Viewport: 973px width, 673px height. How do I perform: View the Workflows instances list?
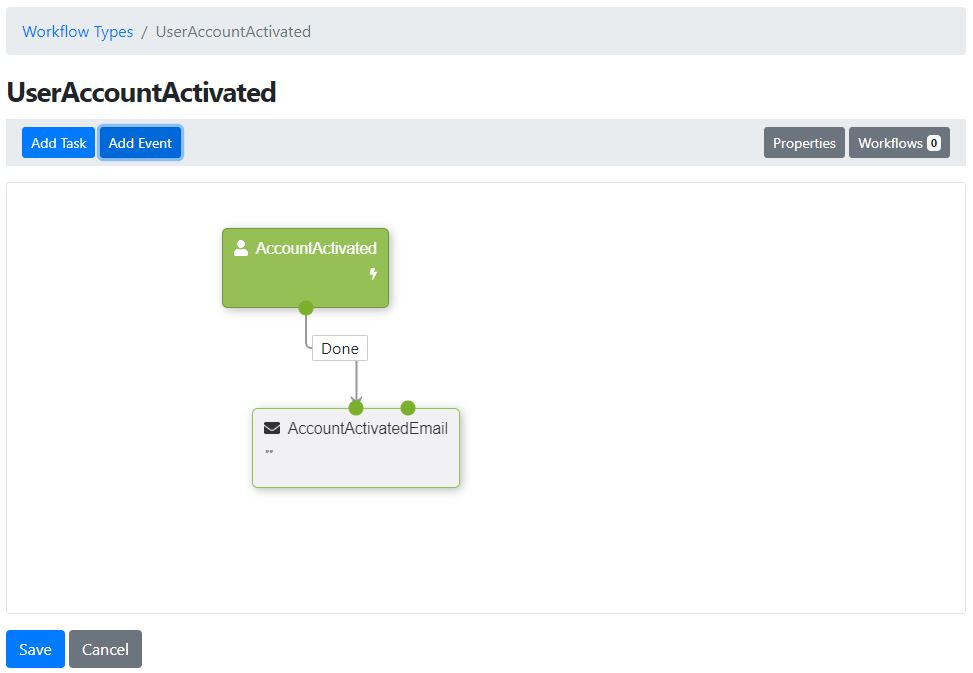point(899,143)
